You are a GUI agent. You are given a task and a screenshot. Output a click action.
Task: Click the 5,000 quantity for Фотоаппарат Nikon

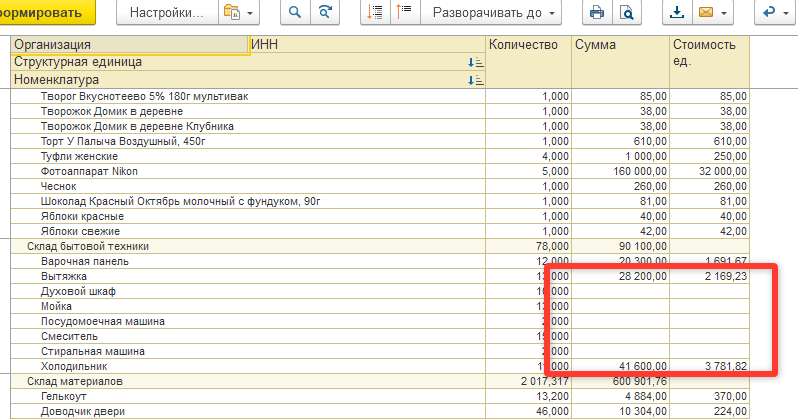point(529,171)
